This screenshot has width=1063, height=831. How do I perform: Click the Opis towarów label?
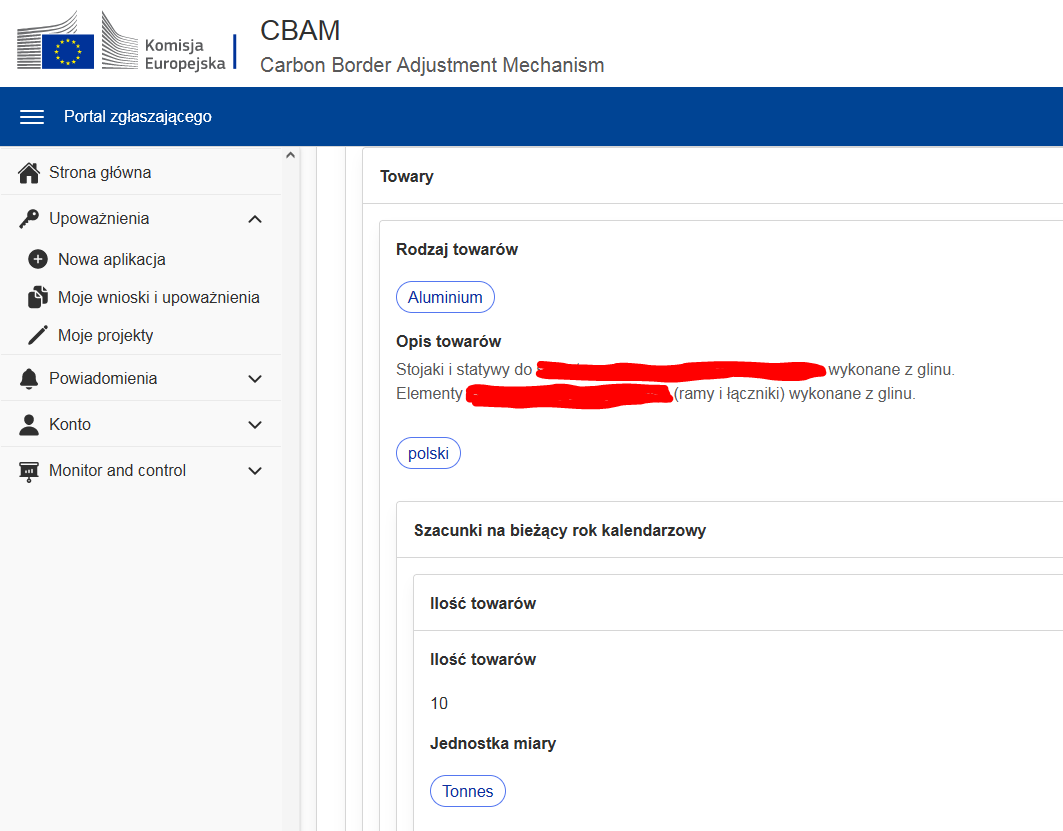(449, 341)
